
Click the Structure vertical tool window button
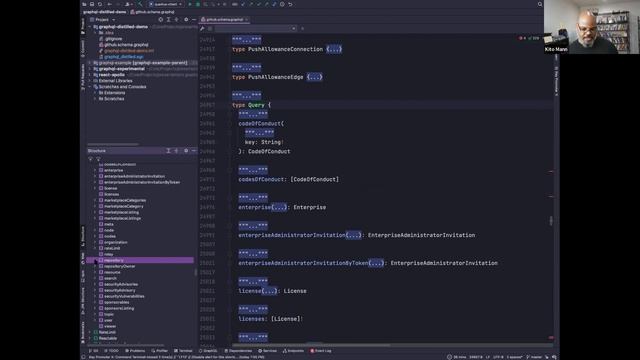(x=83, y=236)
